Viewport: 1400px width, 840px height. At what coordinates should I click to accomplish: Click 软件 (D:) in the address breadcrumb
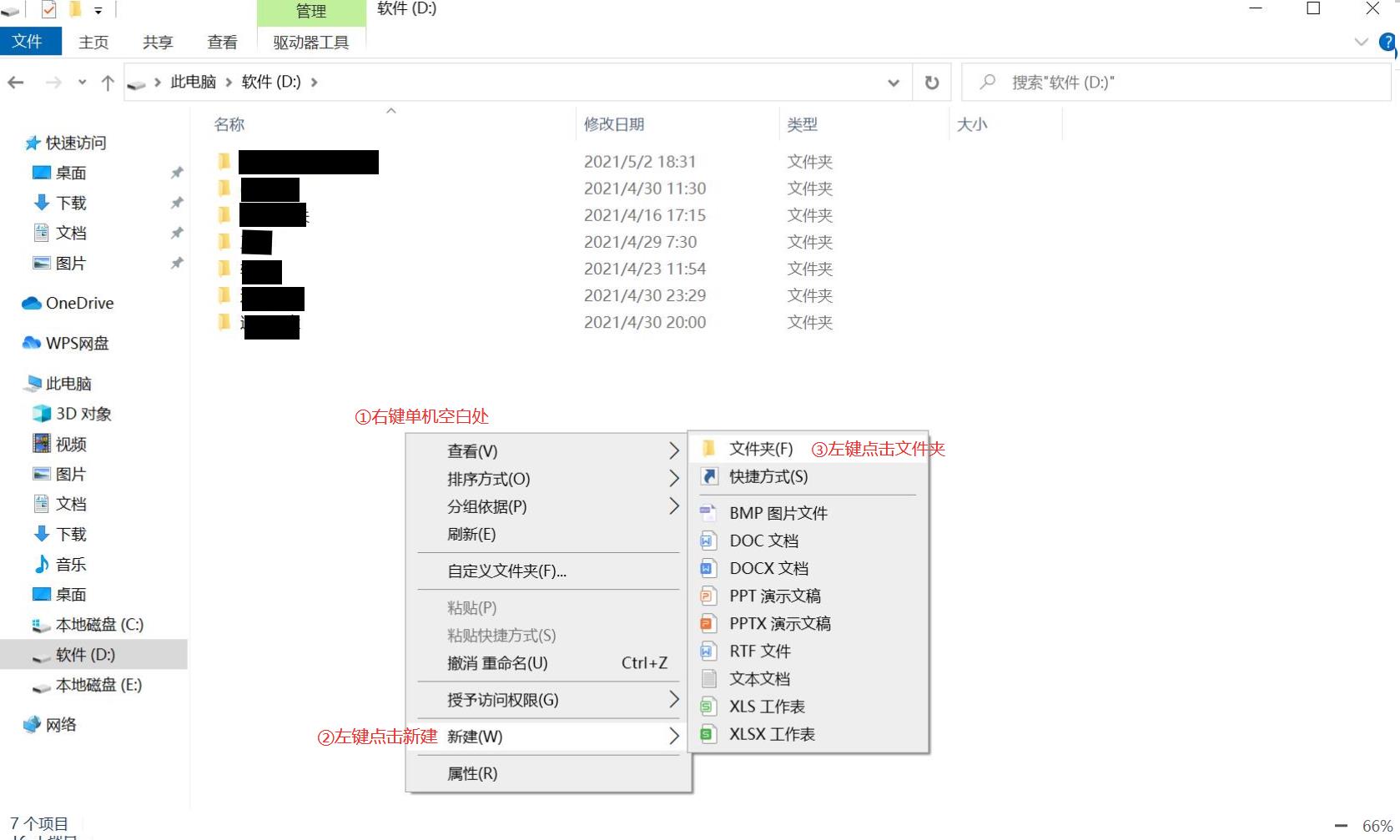click(x=271, y=82)
